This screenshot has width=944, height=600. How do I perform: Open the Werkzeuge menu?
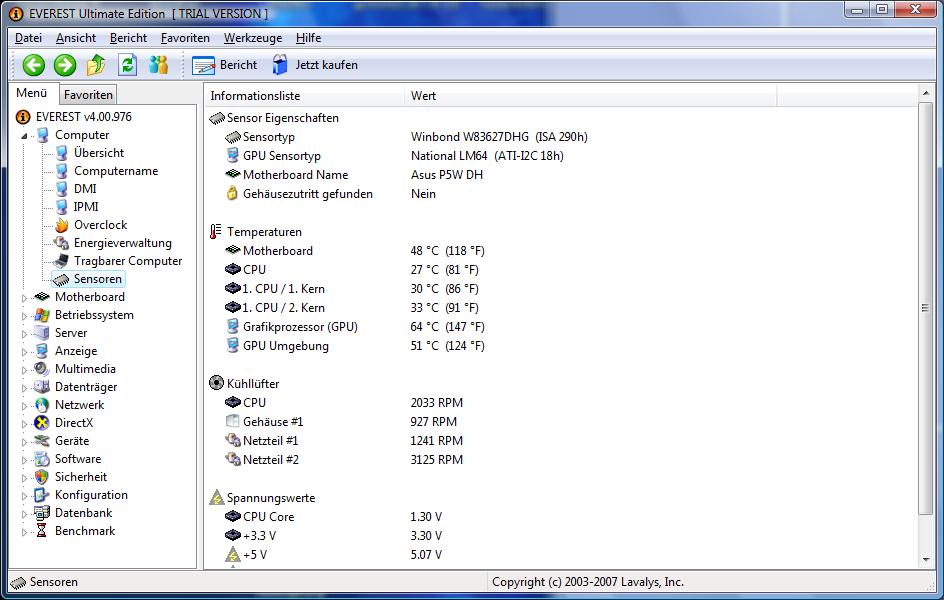[x=253, y=38]
